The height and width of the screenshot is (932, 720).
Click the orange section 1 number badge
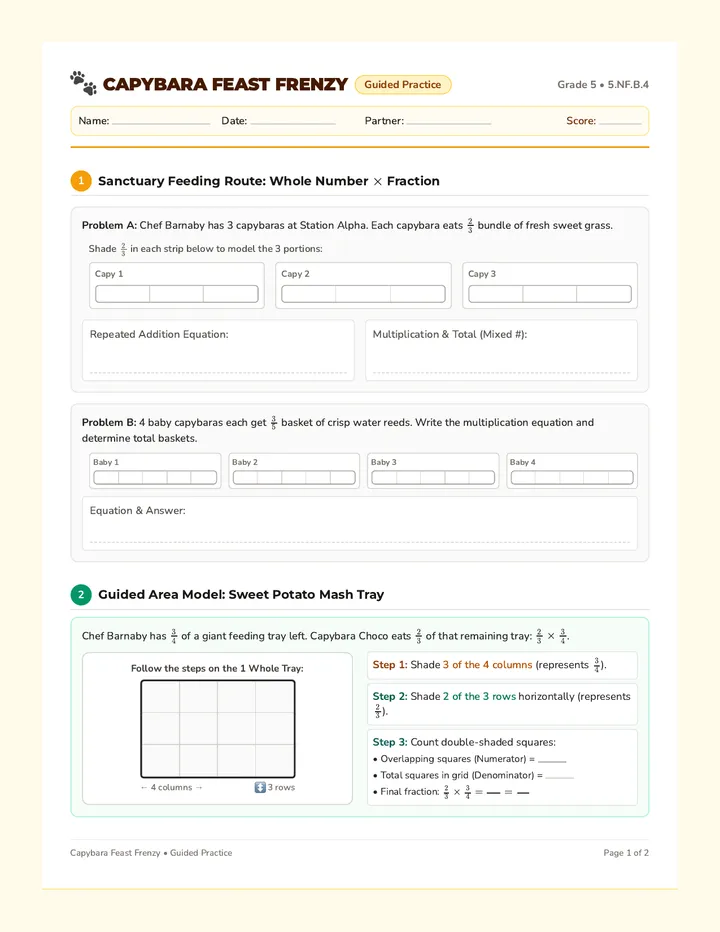click(81, 181)
